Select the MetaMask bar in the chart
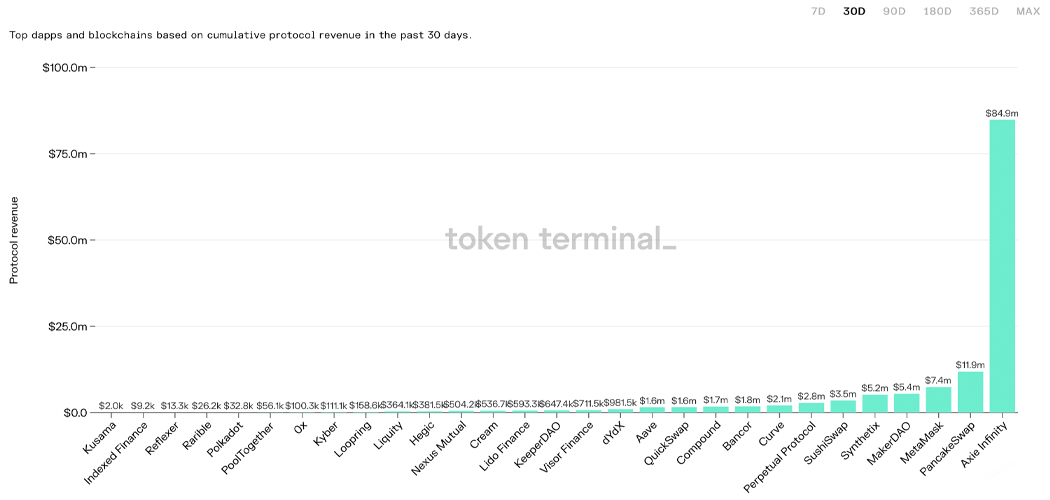 pyautogui.click(x=938, y=400)
